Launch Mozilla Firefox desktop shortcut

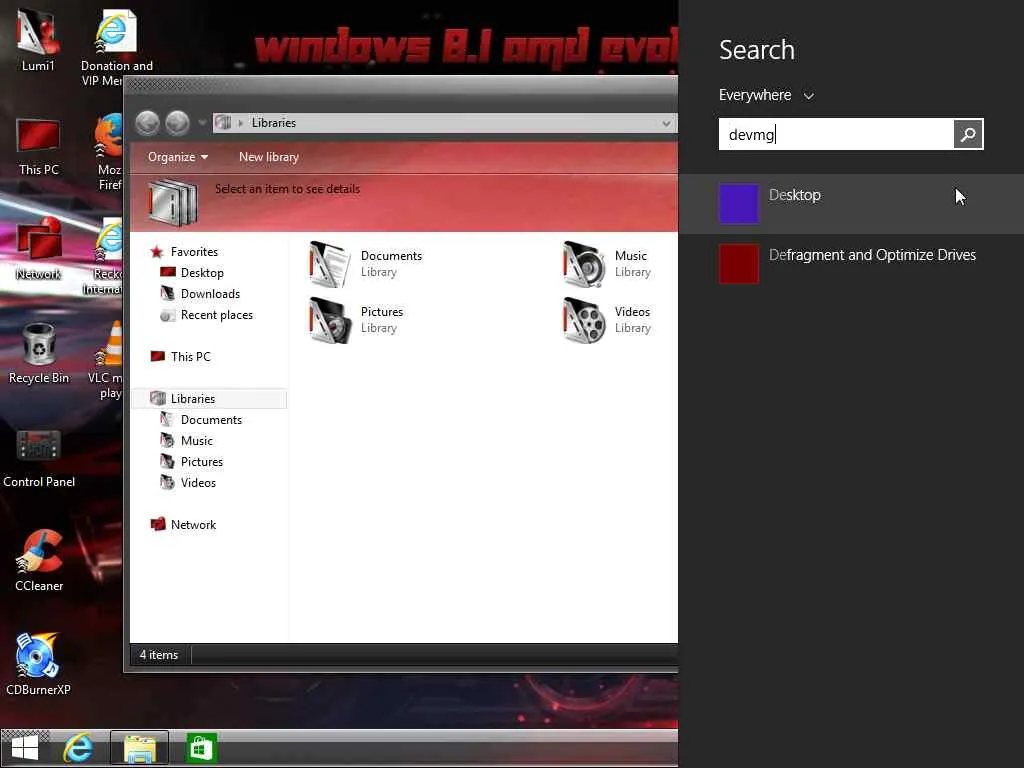click(110, 152)
